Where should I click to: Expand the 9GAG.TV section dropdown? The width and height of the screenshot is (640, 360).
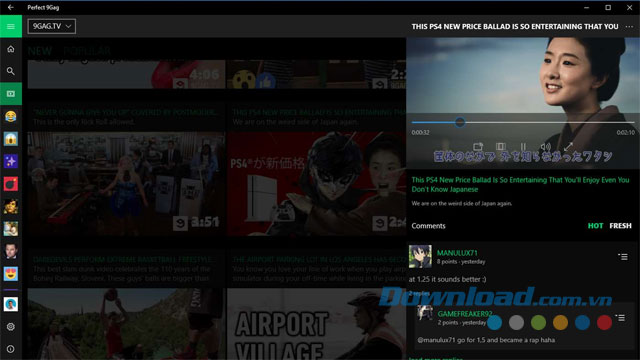point(51,26)
